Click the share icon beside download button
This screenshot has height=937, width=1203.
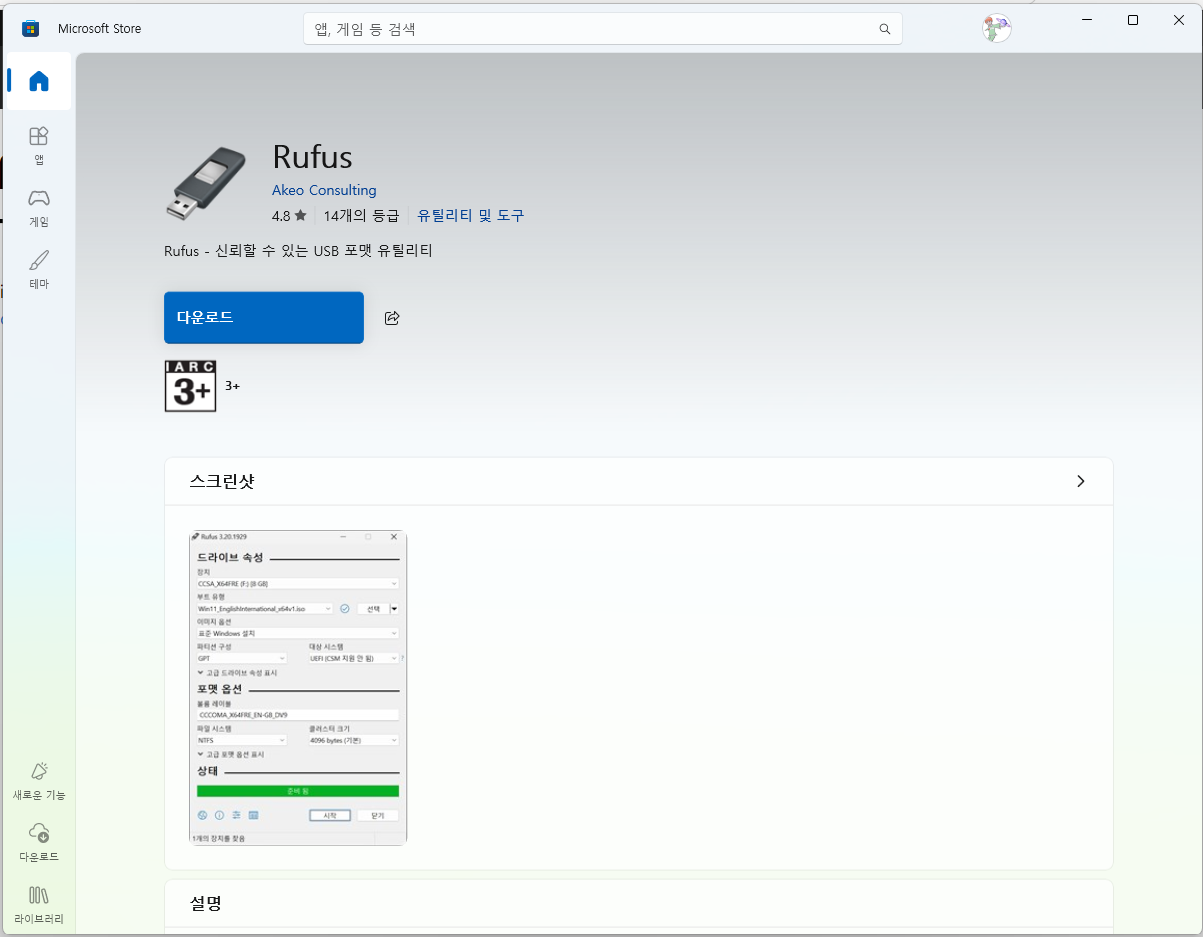[392, 318]
